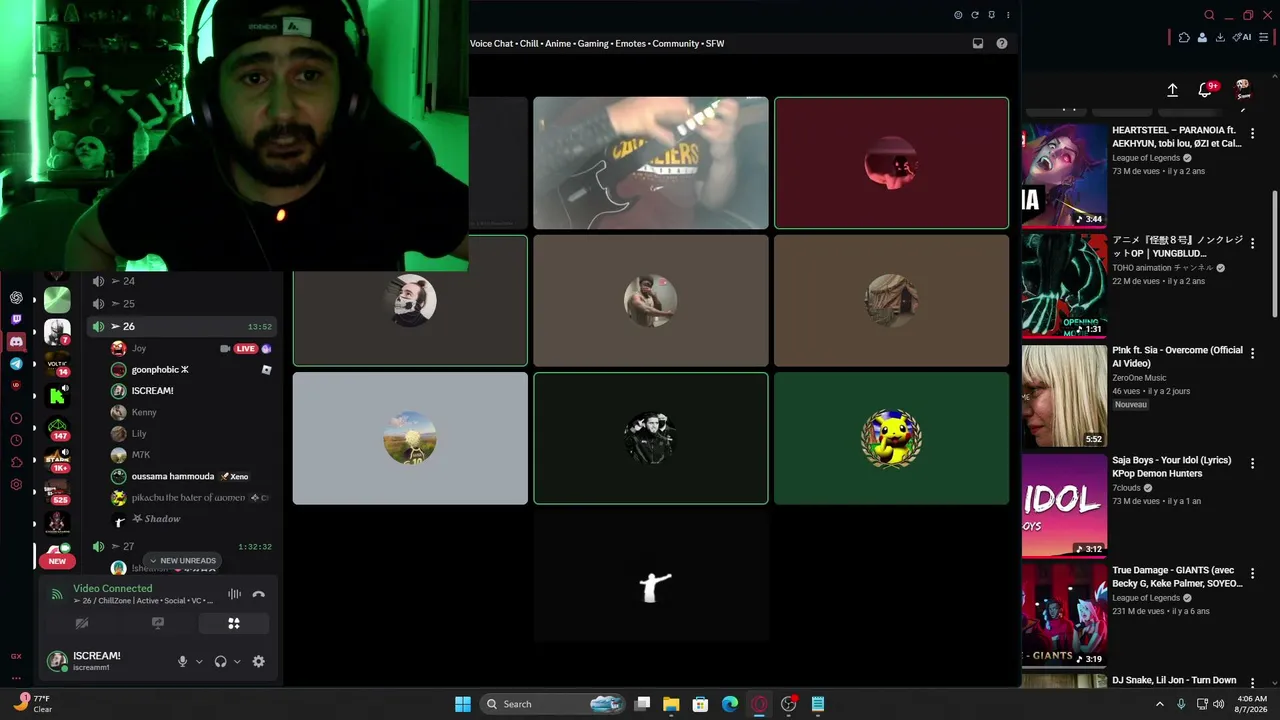Click the taskbar Search box
This screenshot has width=1280, height=720.
(553, 704)
